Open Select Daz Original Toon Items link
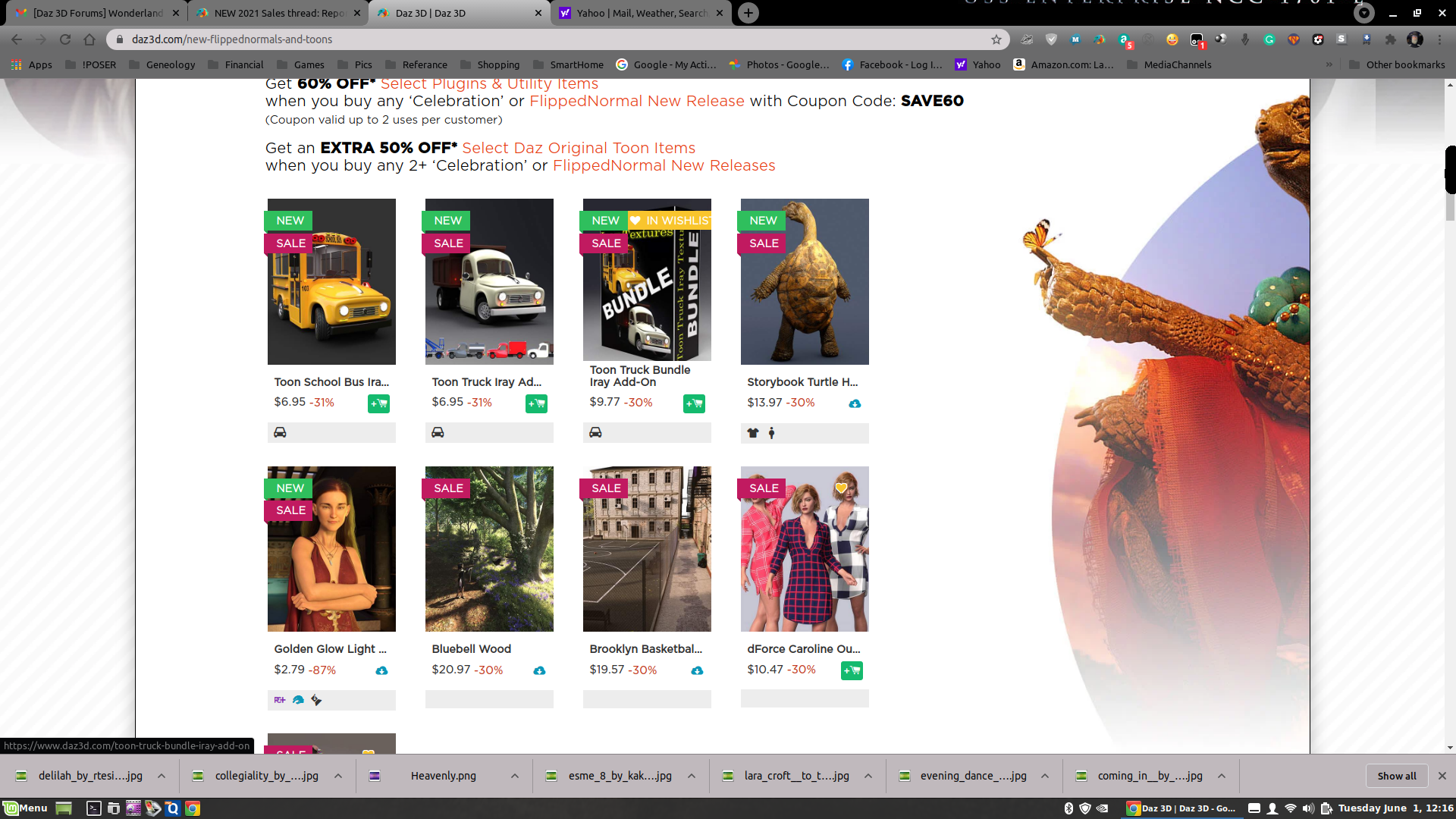 579,148
